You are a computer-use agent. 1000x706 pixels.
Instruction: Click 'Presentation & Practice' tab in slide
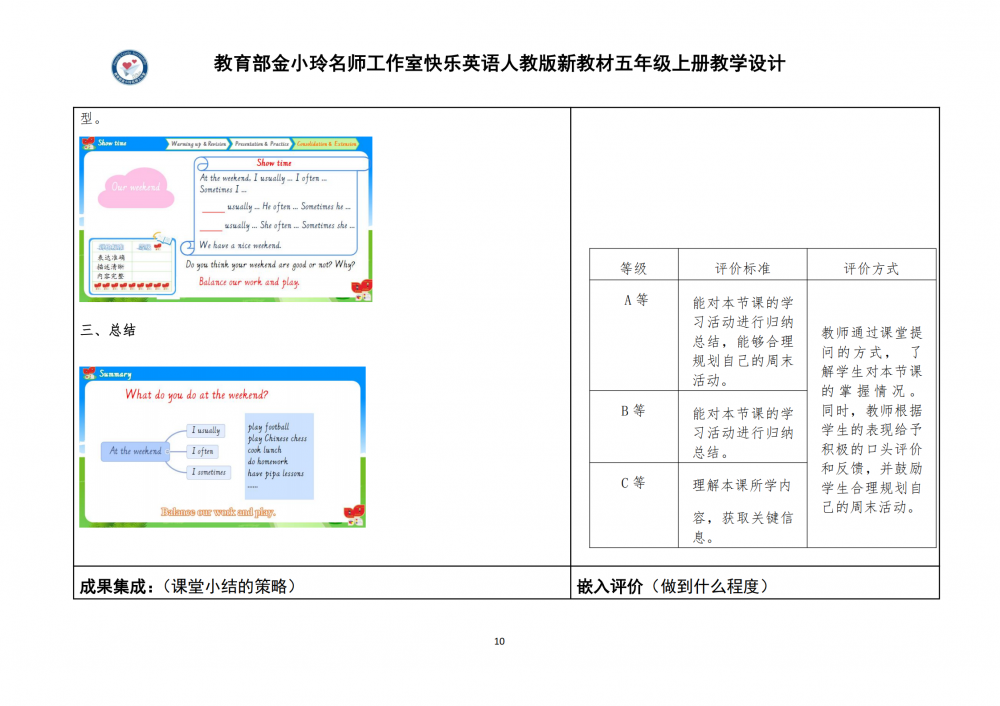261,143
